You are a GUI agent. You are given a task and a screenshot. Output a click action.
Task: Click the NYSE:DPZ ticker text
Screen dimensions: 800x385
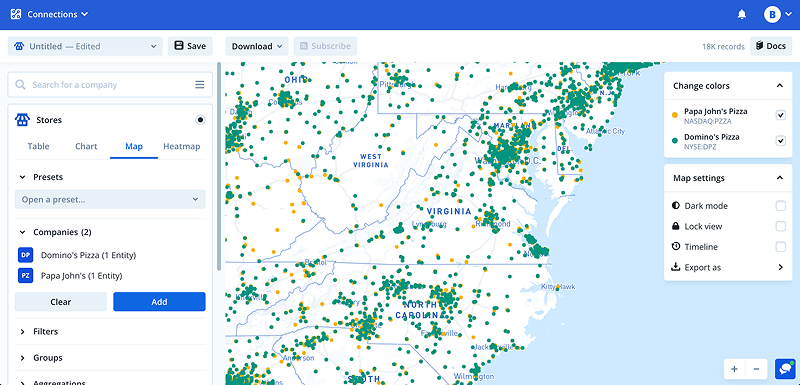700,146
